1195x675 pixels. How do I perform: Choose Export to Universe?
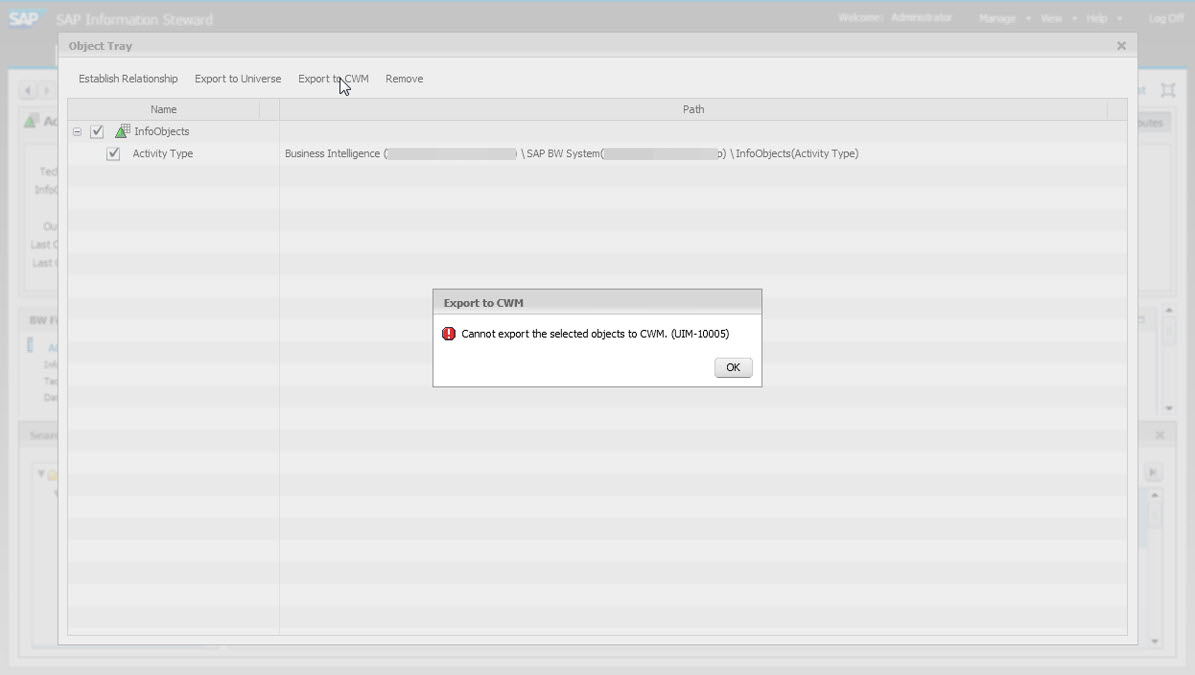click(238, 78)
